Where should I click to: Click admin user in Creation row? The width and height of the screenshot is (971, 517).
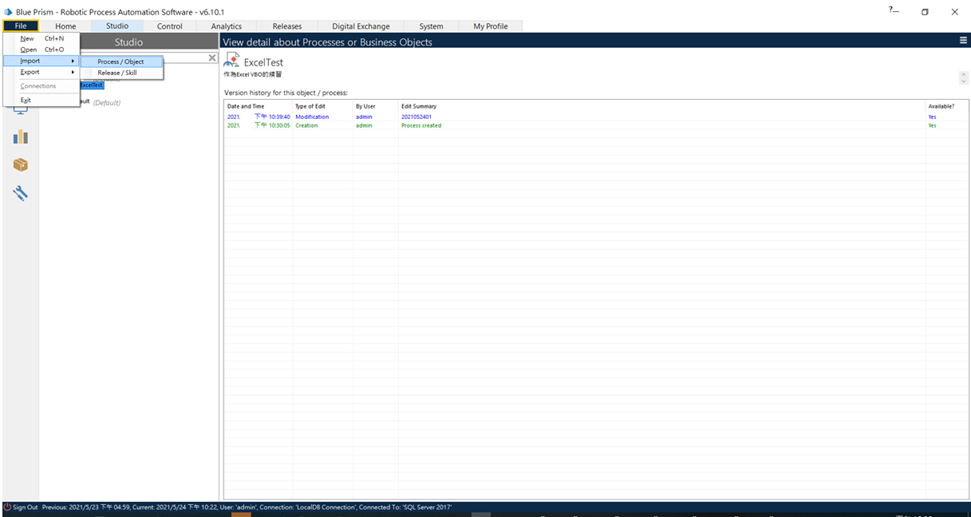[x=364, y=126]
